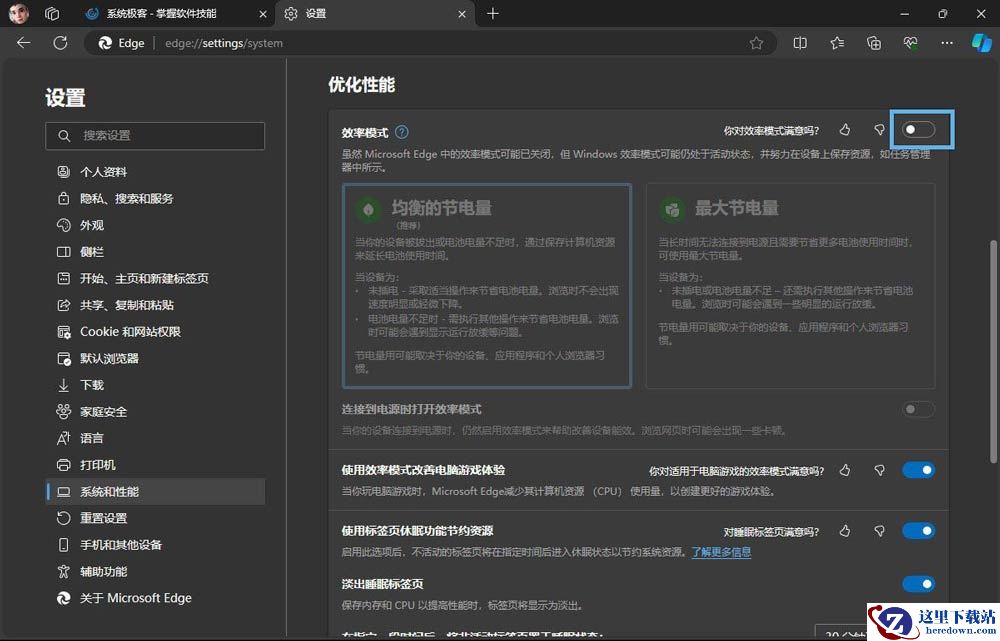
Task: Select the 最大节电量 card
Action: pyautogui.click(x=791, y=286)
